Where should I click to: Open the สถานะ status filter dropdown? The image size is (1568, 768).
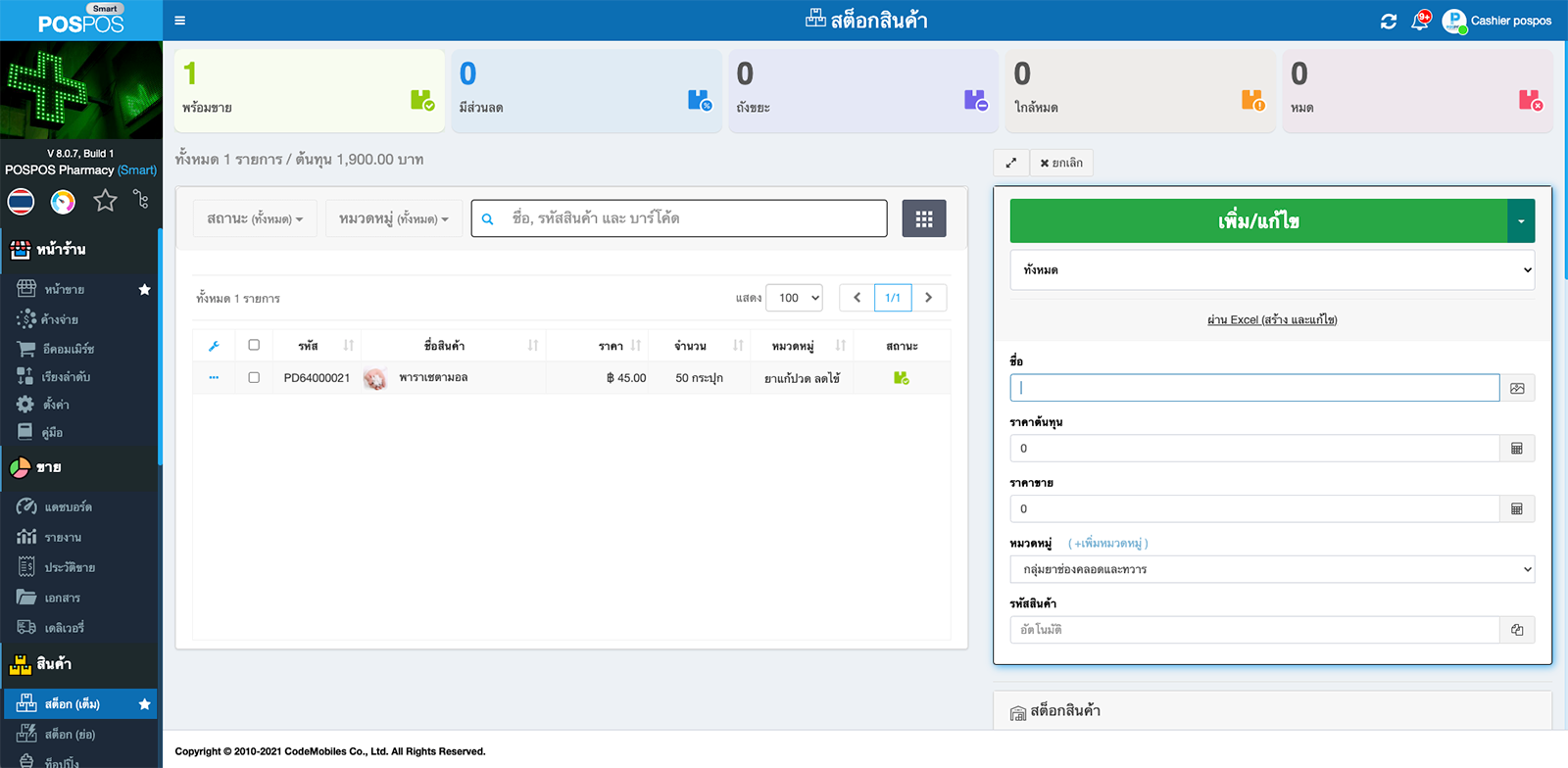point(255,218)
